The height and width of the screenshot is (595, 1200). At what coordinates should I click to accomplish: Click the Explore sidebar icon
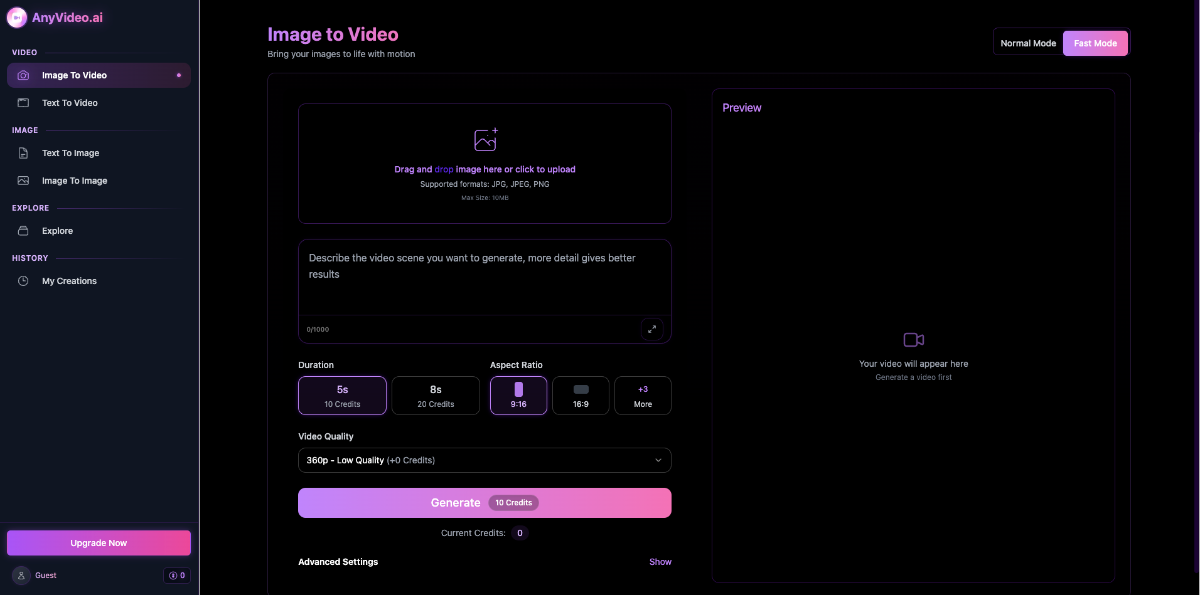click(x=23, y=231)
